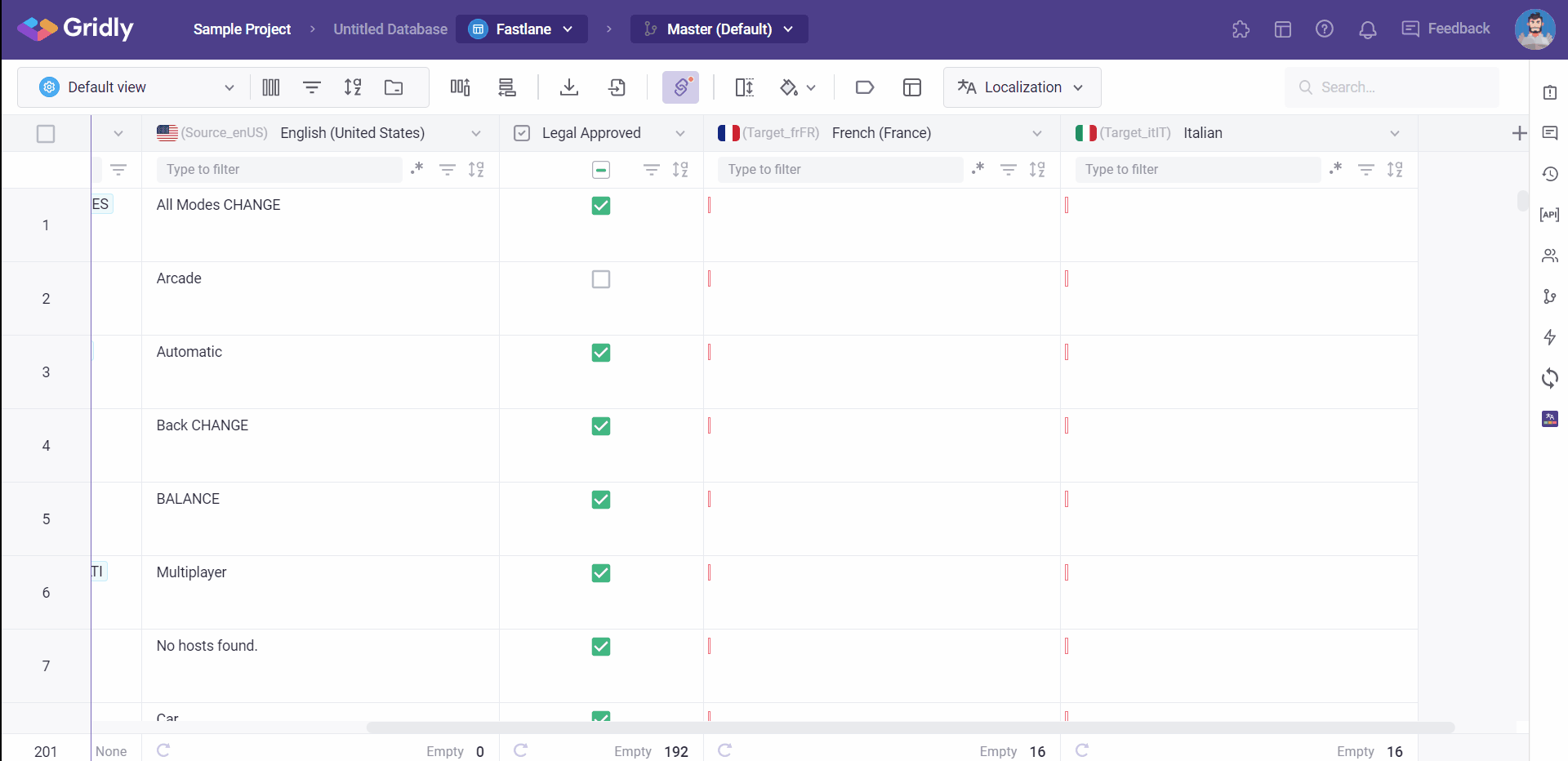Image resolution: width=1568 pixels, height=761 pixels.
Task: Click the export download icon in toolbar
Action: click(x=569, y=87)
